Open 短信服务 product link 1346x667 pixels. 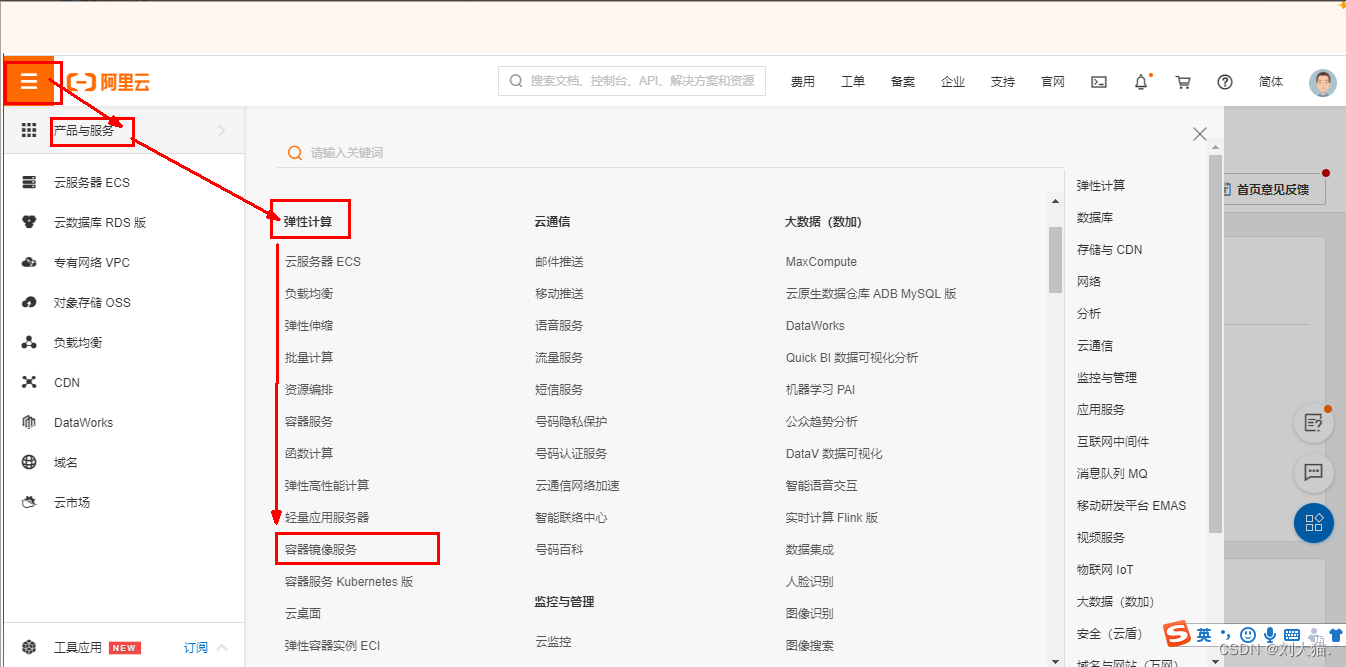[x=559, y=390]
